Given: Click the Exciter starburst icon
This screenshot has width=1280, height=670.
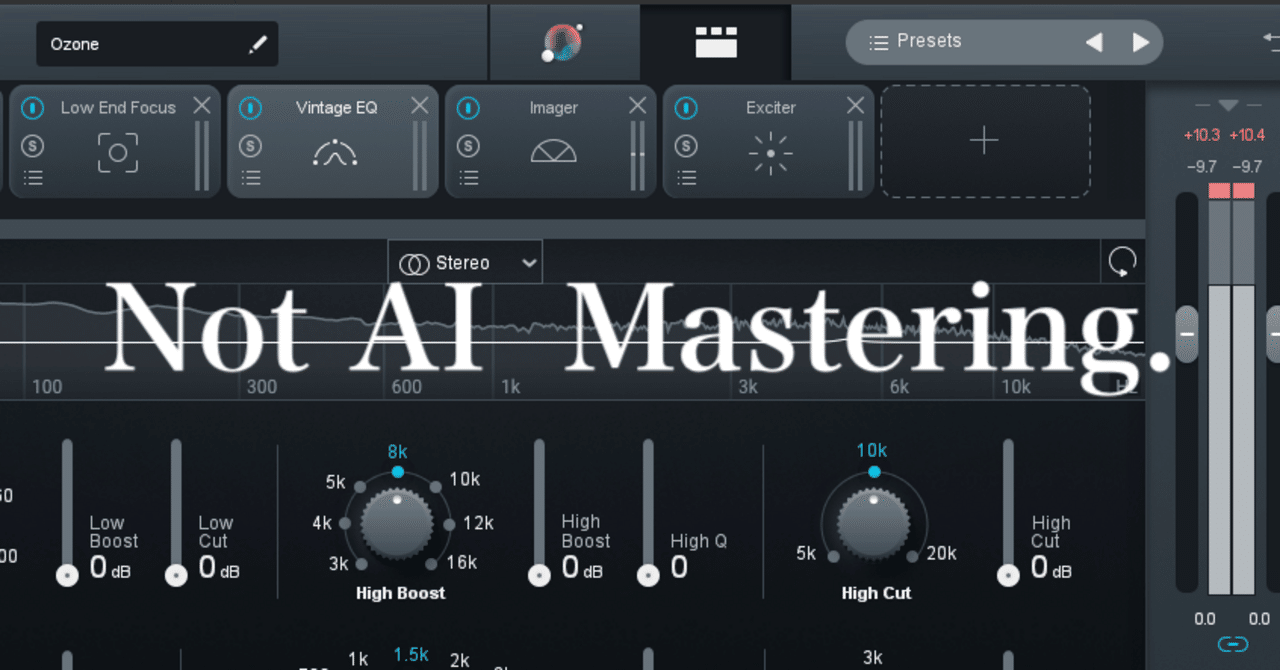Looking at the screenshot, I should pos(770,152).
